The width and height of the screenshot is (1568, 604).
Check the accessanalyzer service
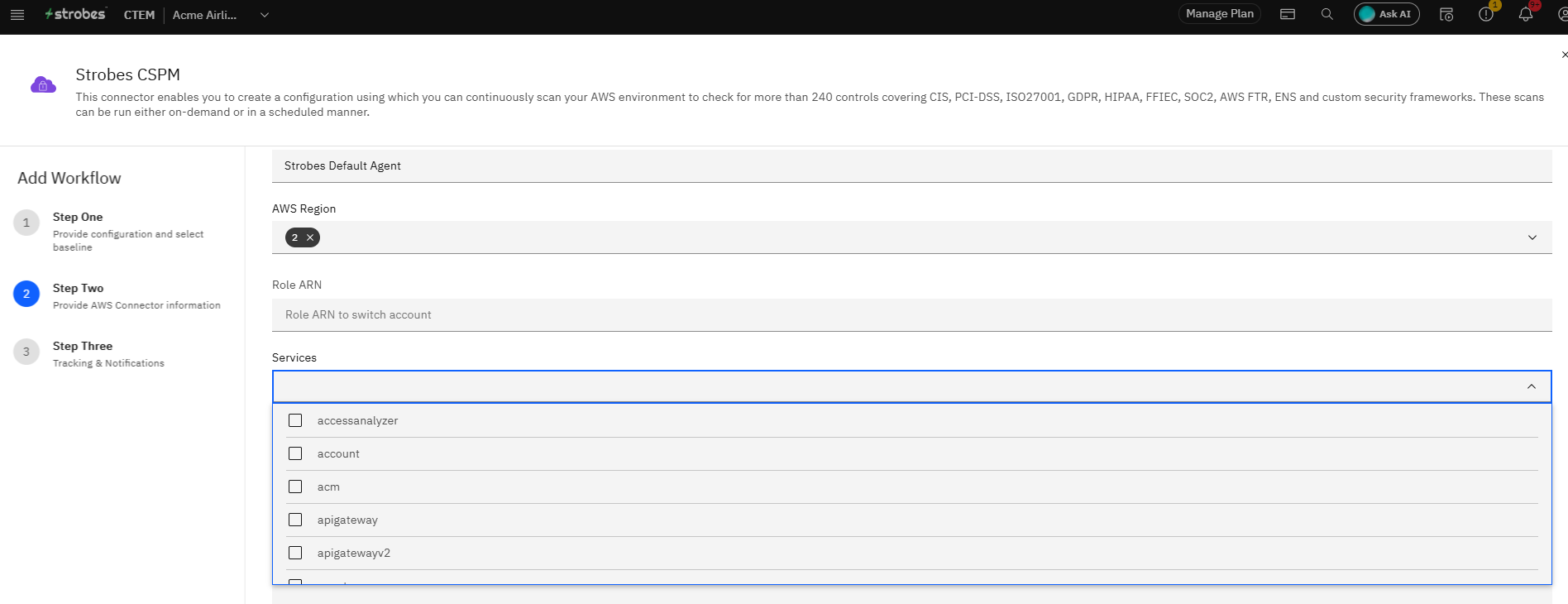(295, 420)
